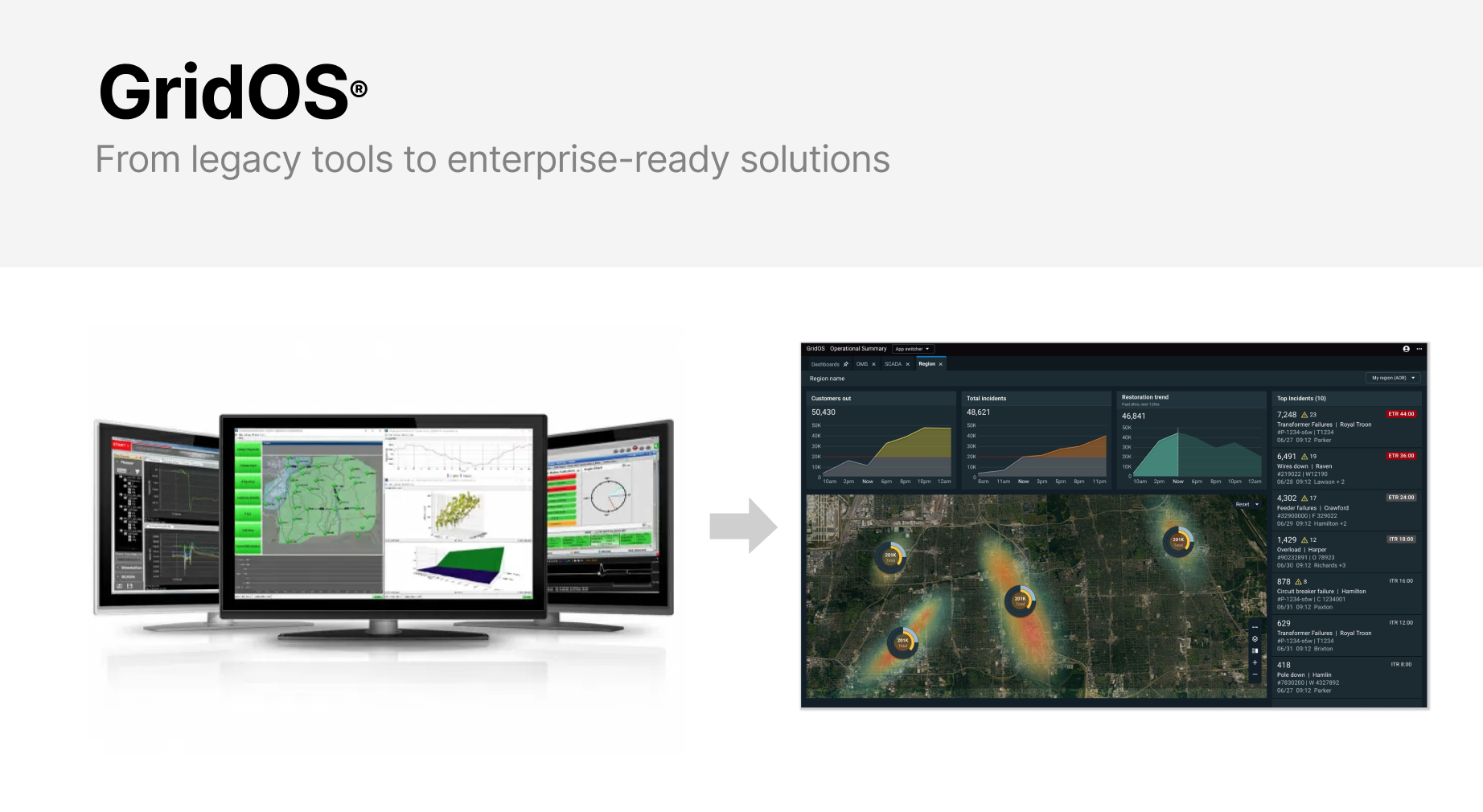This screenshot has width=1483, height=812.
Task: Open the user account icon in GridOS header
Action: pos(1406,349)
